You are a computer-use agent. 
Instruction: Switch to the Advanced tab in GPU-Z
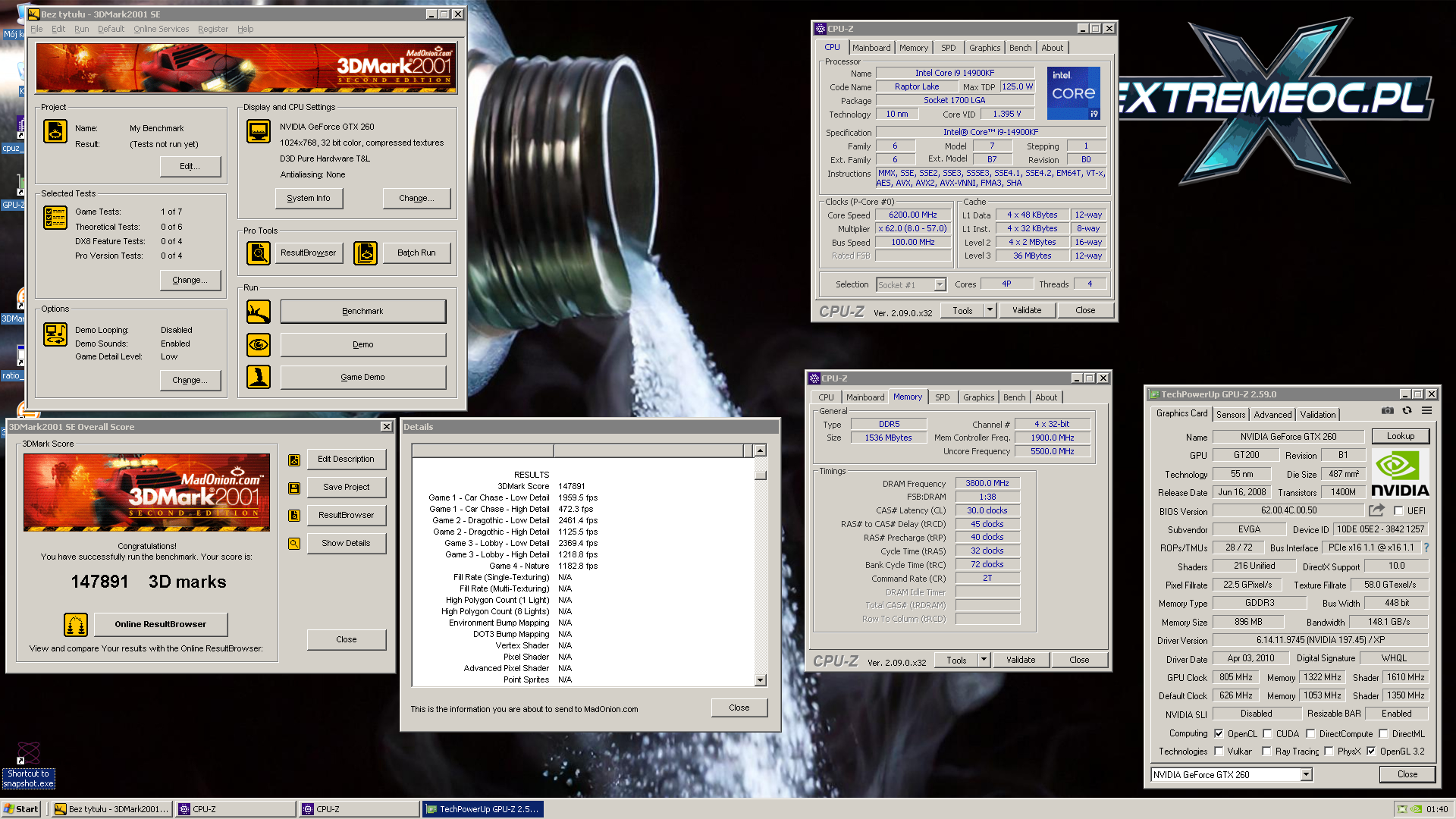tap(1272, 415)
